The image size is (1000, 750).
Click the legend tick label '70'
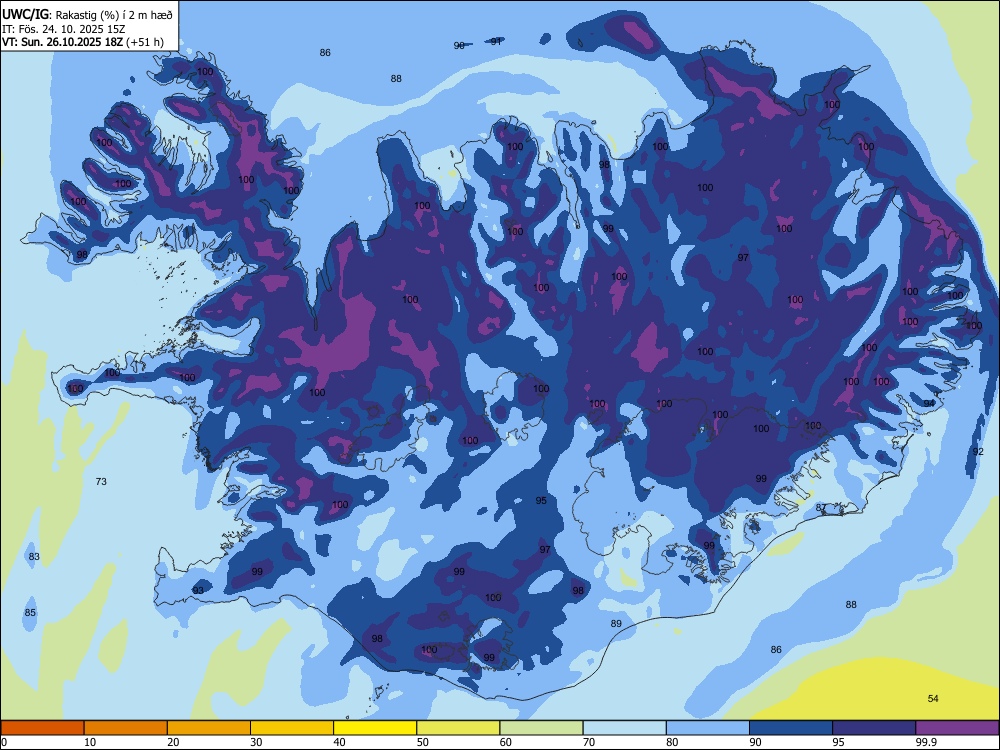589,742
